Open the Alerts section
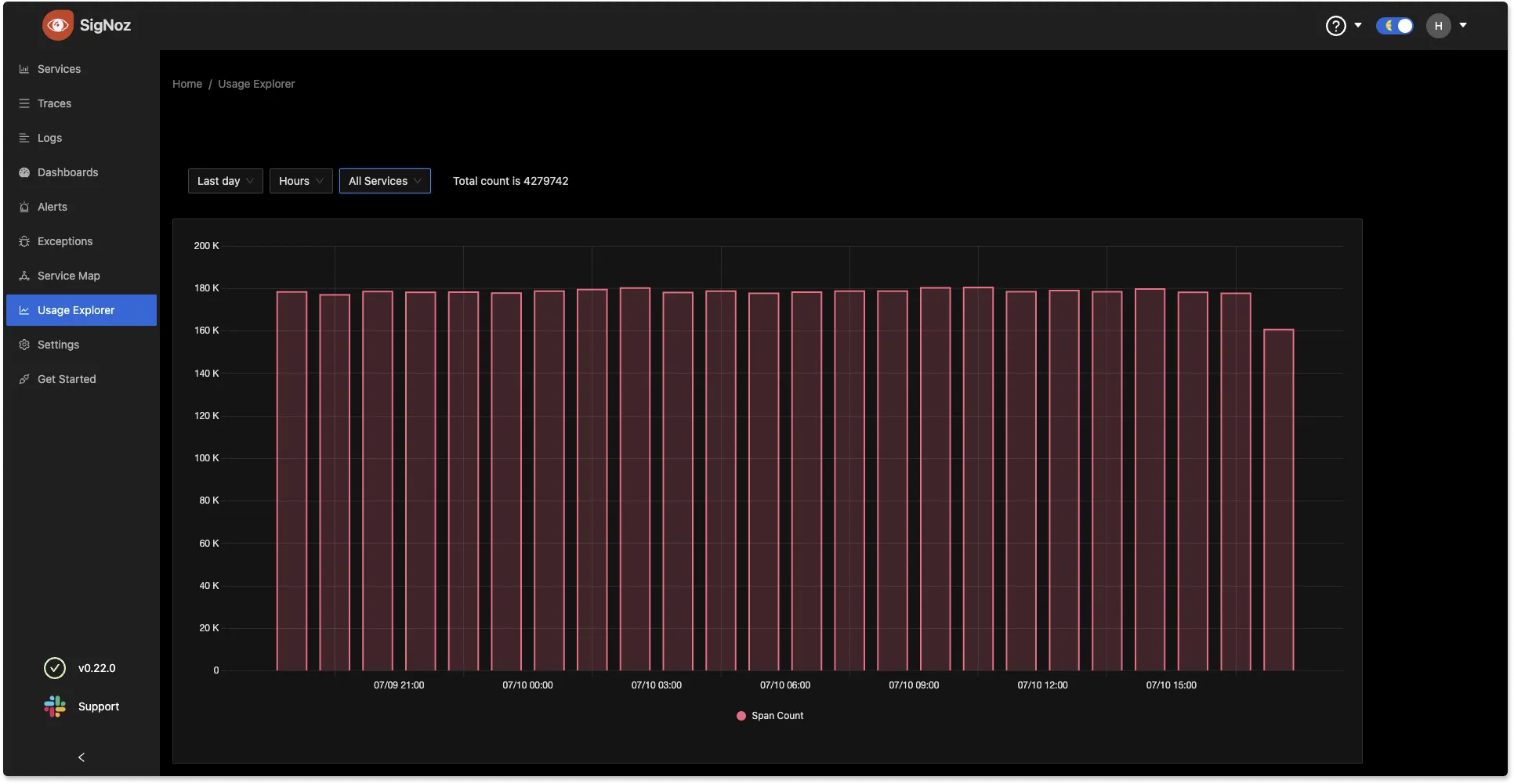 [x=53, y=206]
